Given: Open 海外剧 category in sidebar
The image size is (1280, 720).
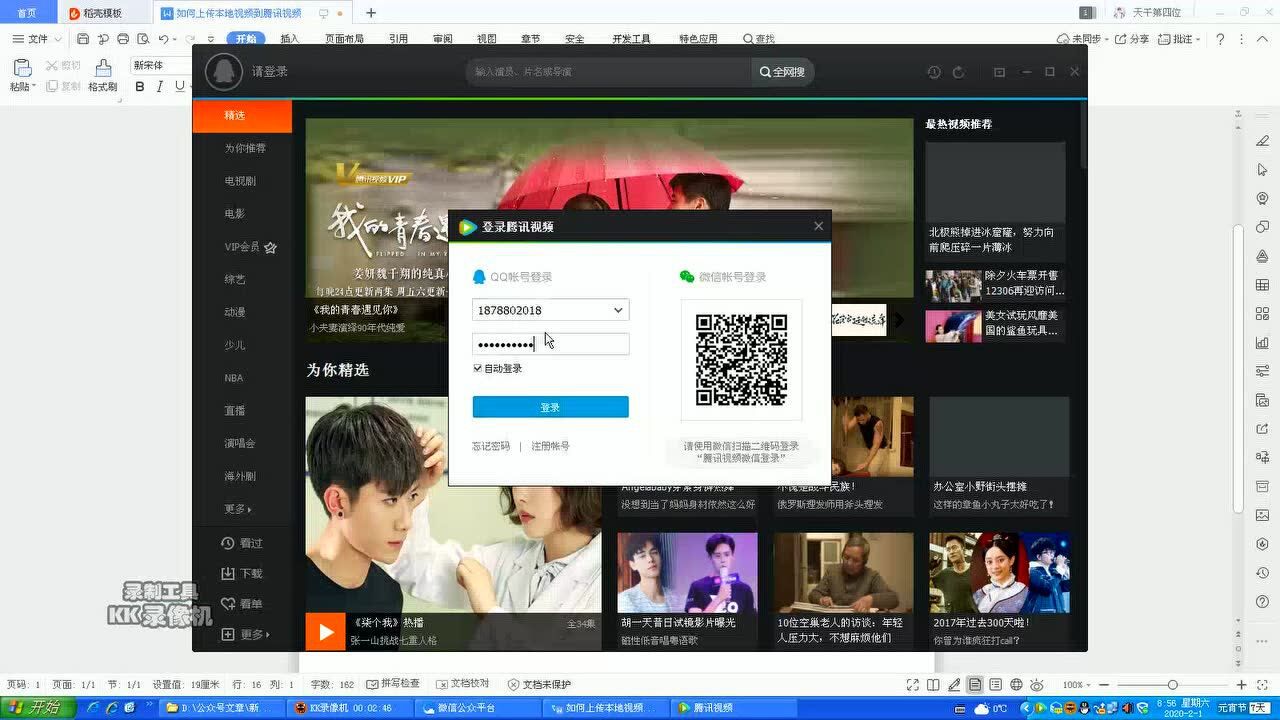Looking at the screenshot, I should click(x=240, y=476).
